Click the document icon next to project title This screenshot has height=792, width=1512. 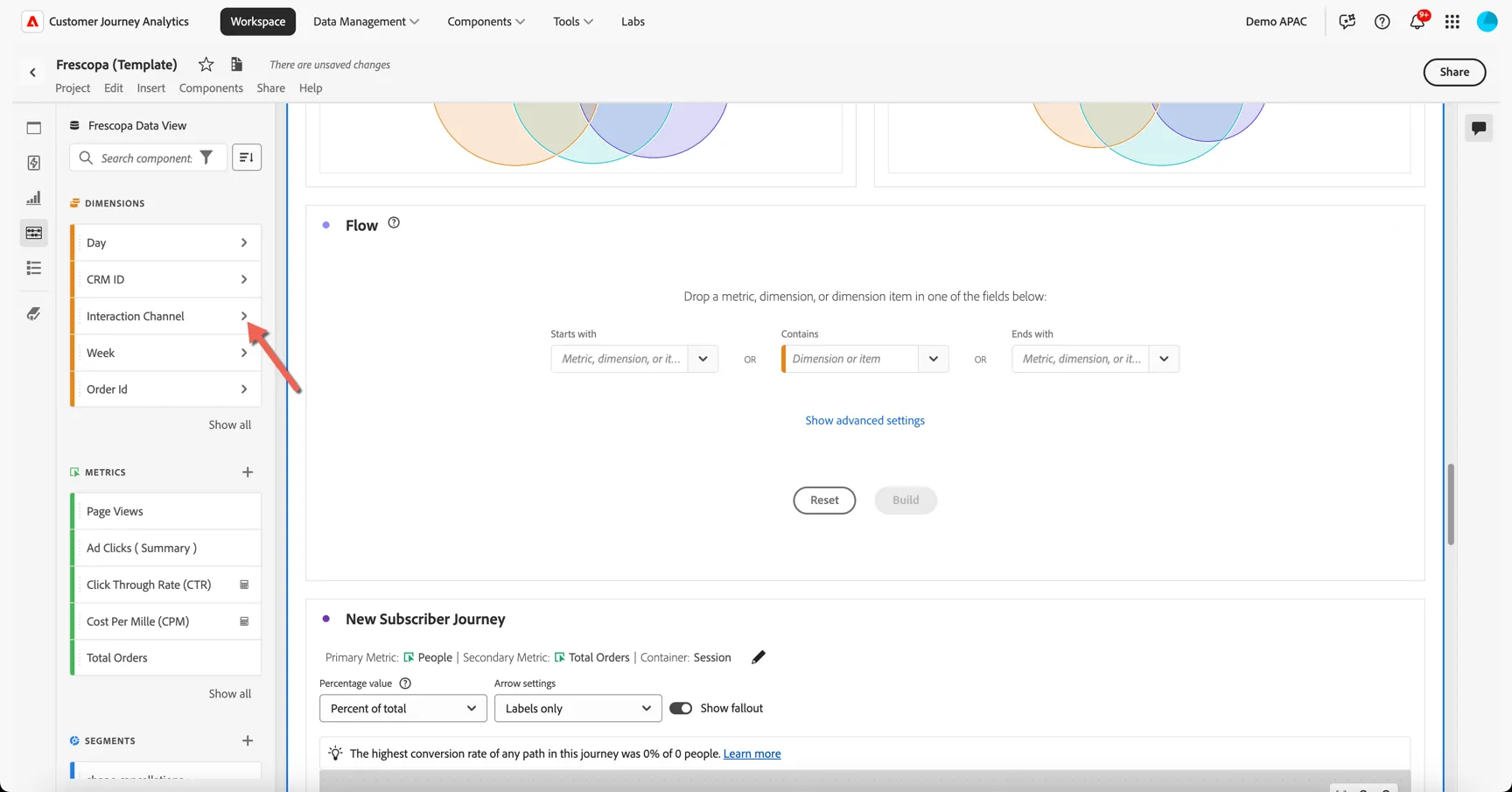pyautogui.click(x=236, y=64)
